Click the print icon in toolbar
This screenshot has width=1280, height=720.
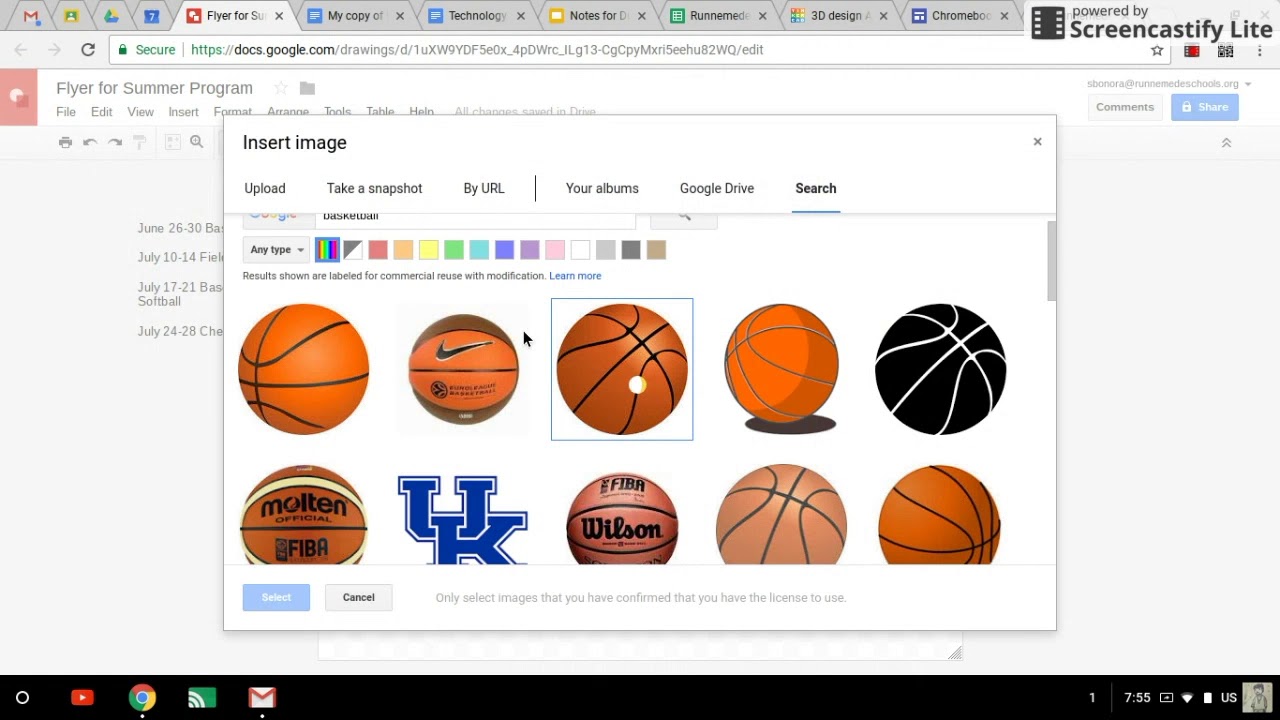65,142
